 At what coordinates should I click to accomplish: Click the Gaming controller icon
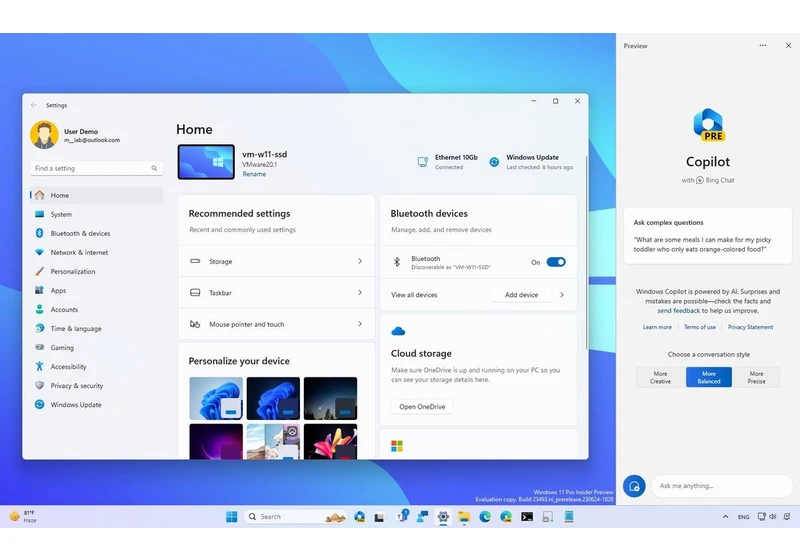pyautogui.click(x=39, y=347)
